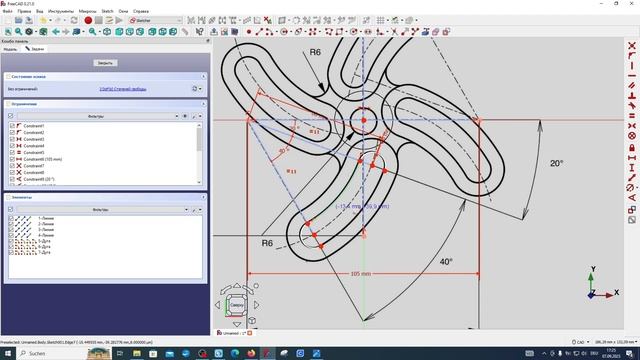The width and height of the screenshot is (640, 360).
Task: Click the degrees of freedom link
Action: point(123,89)
